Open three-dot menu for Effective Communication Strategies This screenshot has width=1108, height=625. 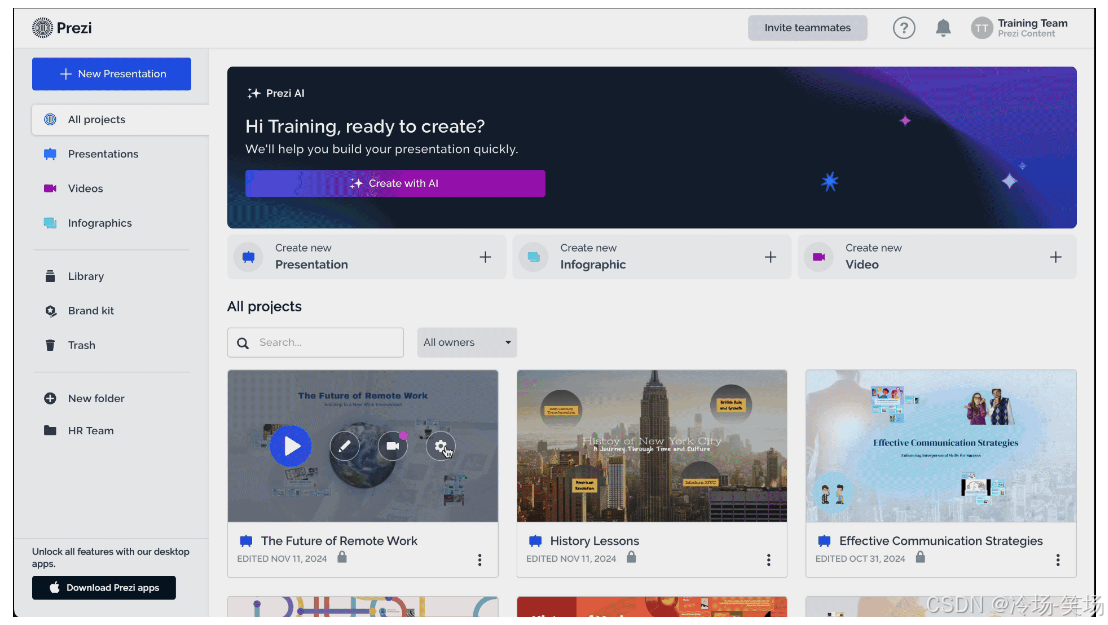pyautogui.click(x=1057, y=560)
